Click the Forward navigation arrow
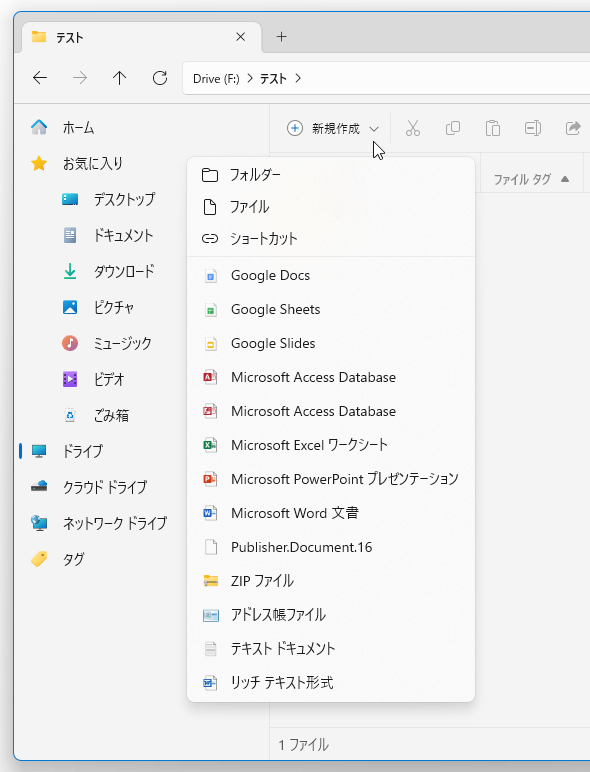The image size is (590, 772). point(80,78)
